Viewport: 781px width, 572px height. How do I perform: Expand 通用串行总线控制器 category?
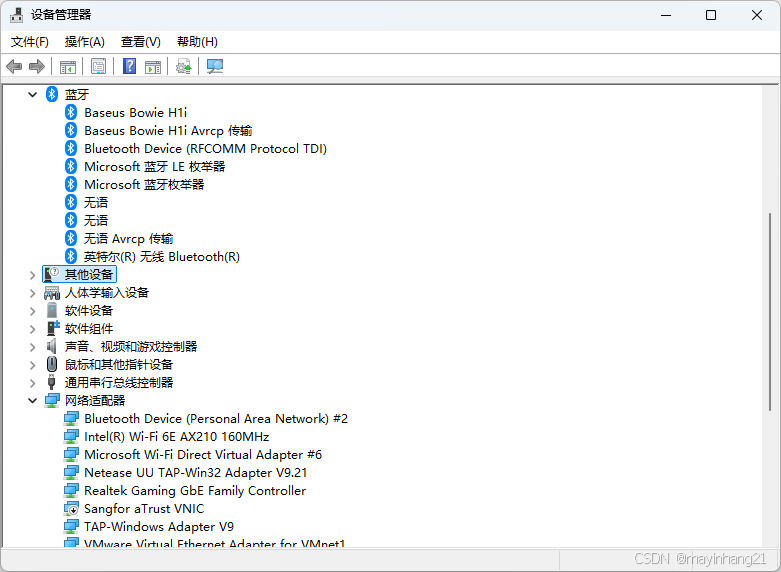(32, 383)
